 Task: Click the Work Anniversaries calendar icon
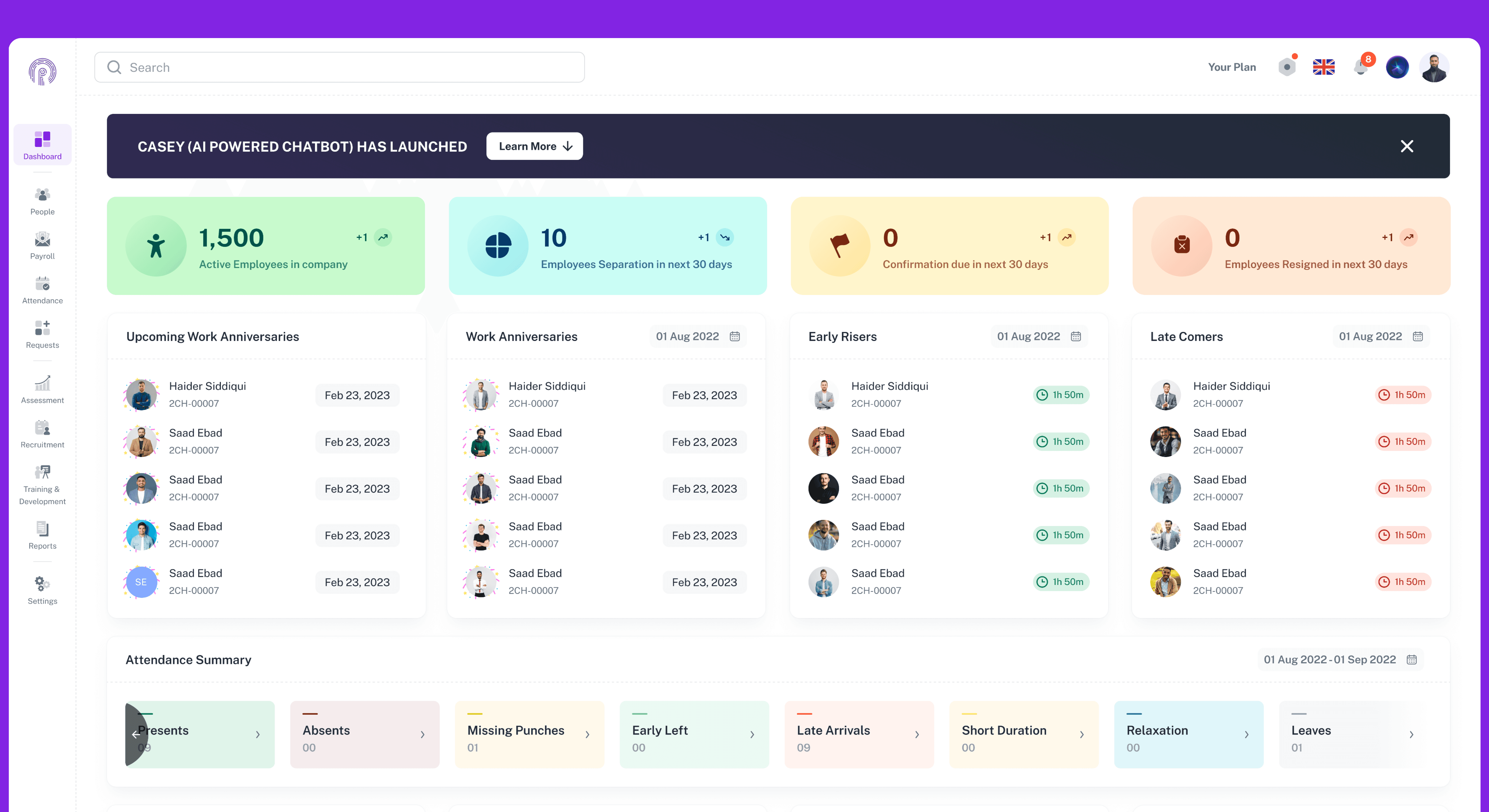click(735, 336)
